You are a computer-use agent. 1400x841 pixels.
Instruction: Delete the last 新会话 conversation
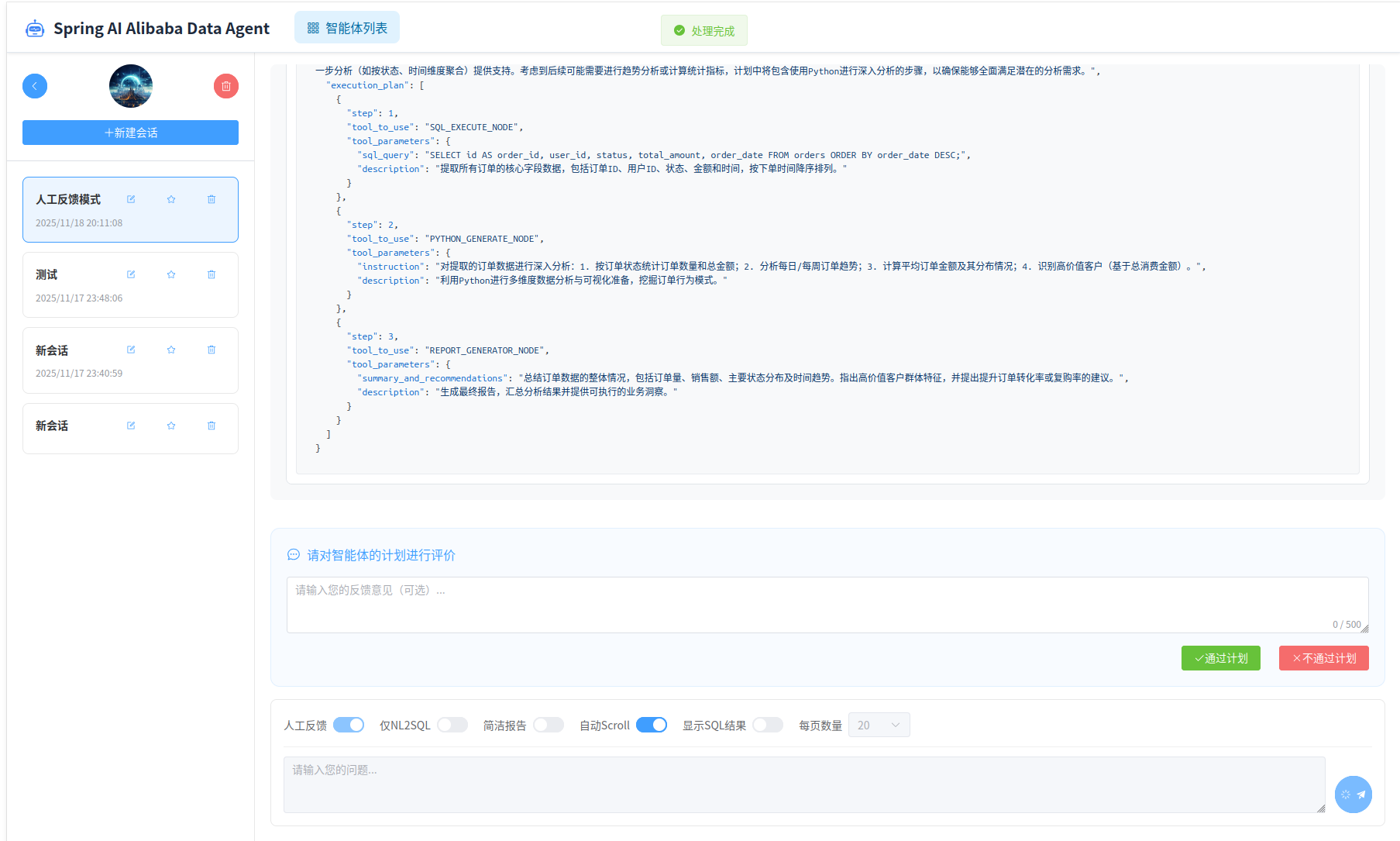pyautogui.click(x=212, y=426)
